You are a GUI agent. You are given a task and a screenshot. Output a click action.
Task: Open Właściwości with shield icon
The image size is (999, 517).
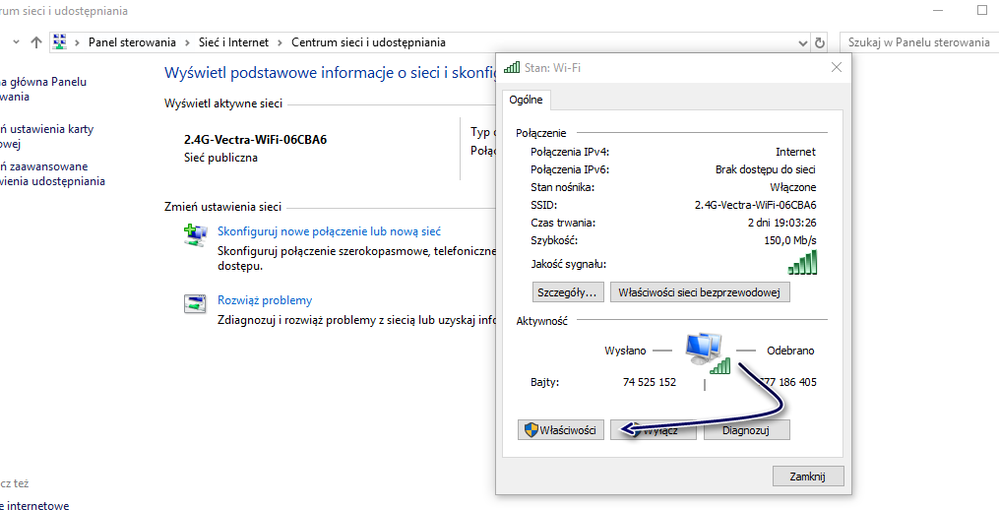[560, 430]
